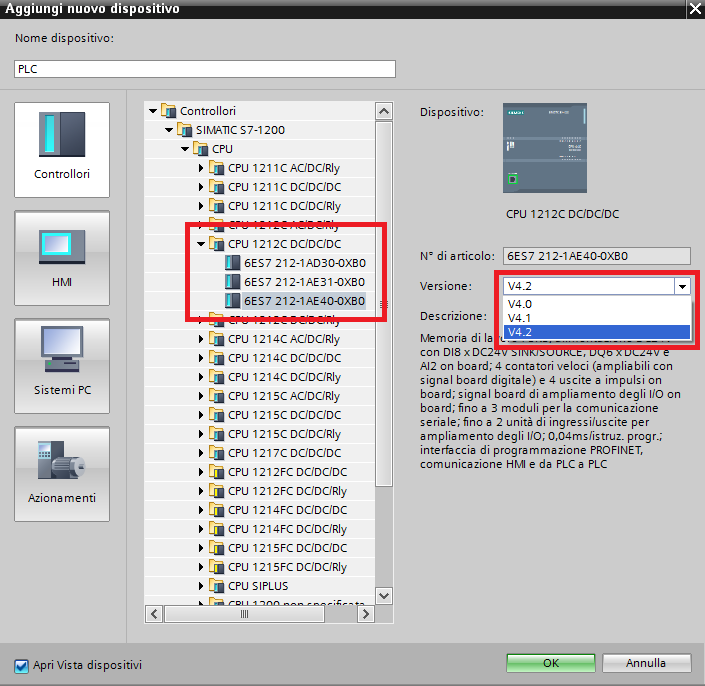This screenshot has width=705, height=686.
Task: Toggle Apri Vista dispositivi checkbox
Action: point(21,666)
